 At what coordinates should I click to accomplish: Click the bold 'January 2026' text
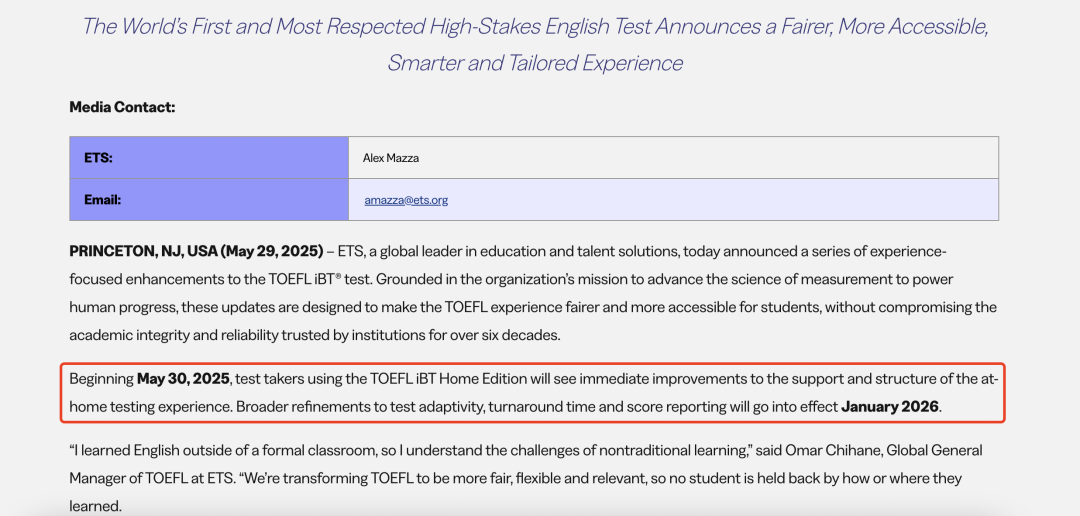[x=890, y=406]
